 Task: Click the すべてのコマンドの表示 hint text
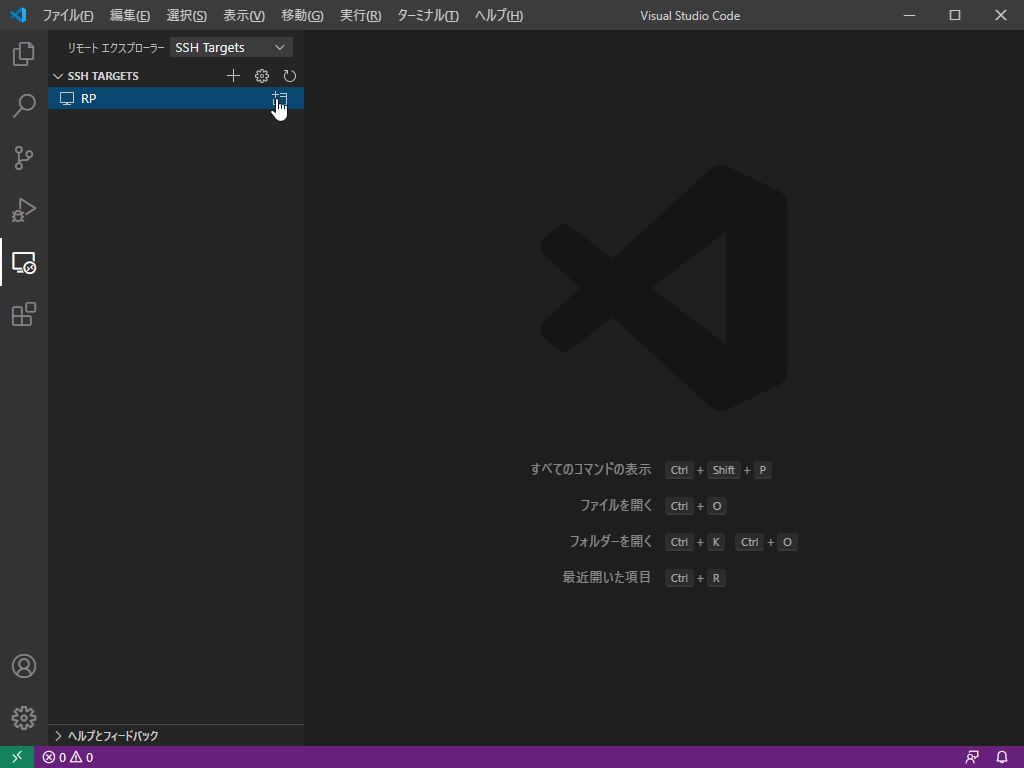[590, 470]
